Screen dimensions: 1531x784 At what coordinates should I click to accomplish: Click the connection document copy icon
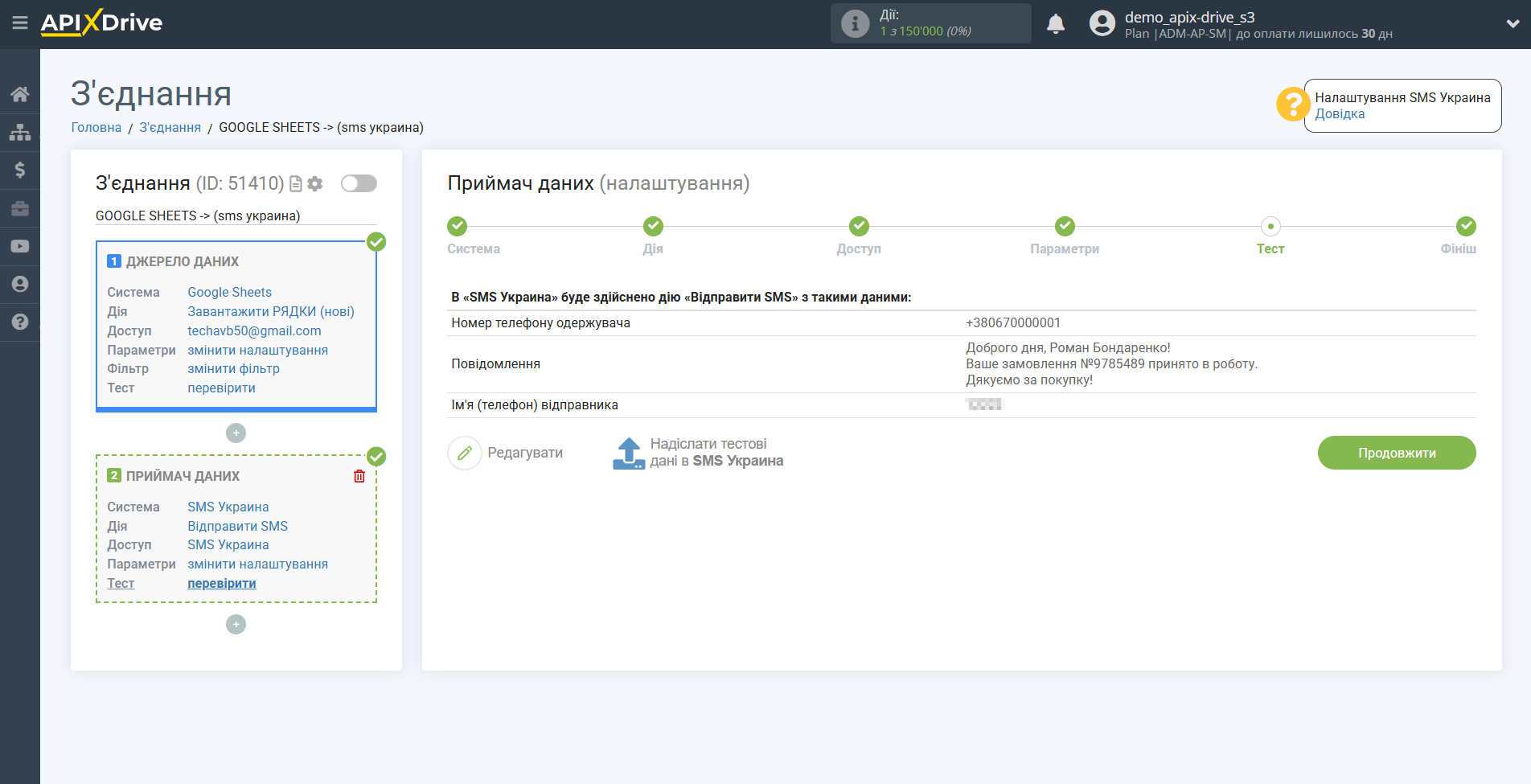tap(296, 184)
